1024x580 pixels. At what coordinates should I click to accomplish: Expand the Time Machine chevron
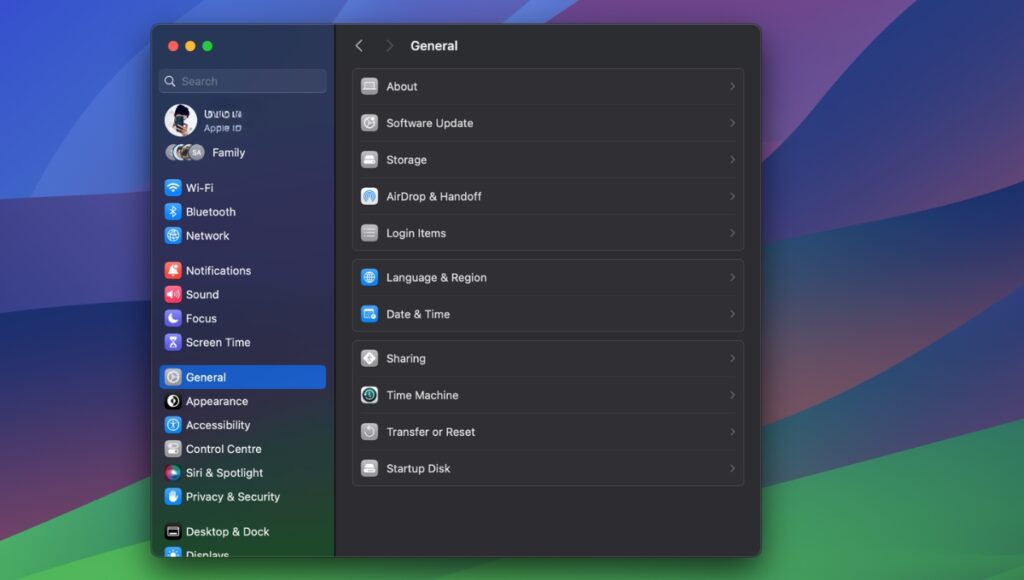pos(732,395)
